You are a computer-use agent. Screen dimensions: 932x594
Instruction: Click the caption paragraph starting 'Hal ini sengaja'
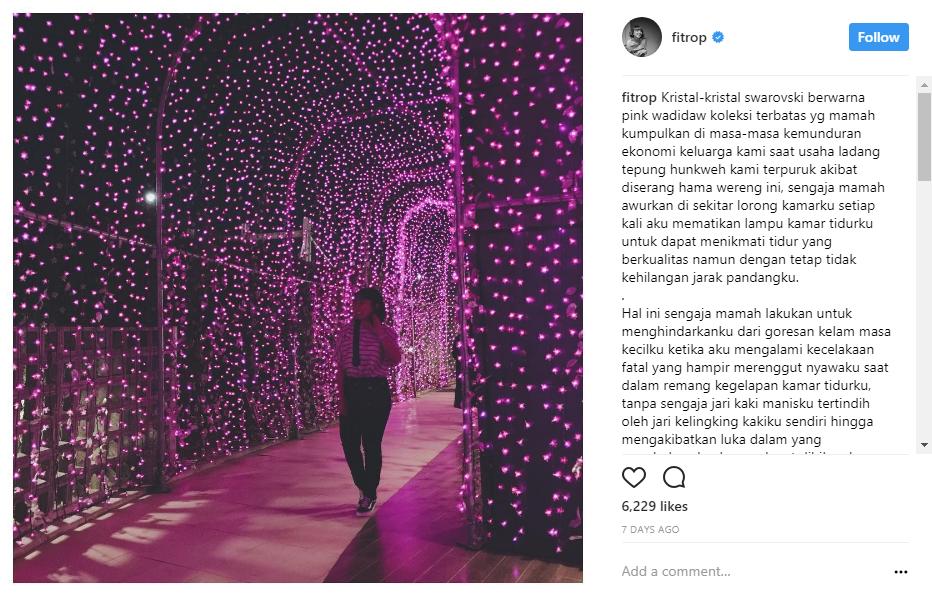point(755,376)
